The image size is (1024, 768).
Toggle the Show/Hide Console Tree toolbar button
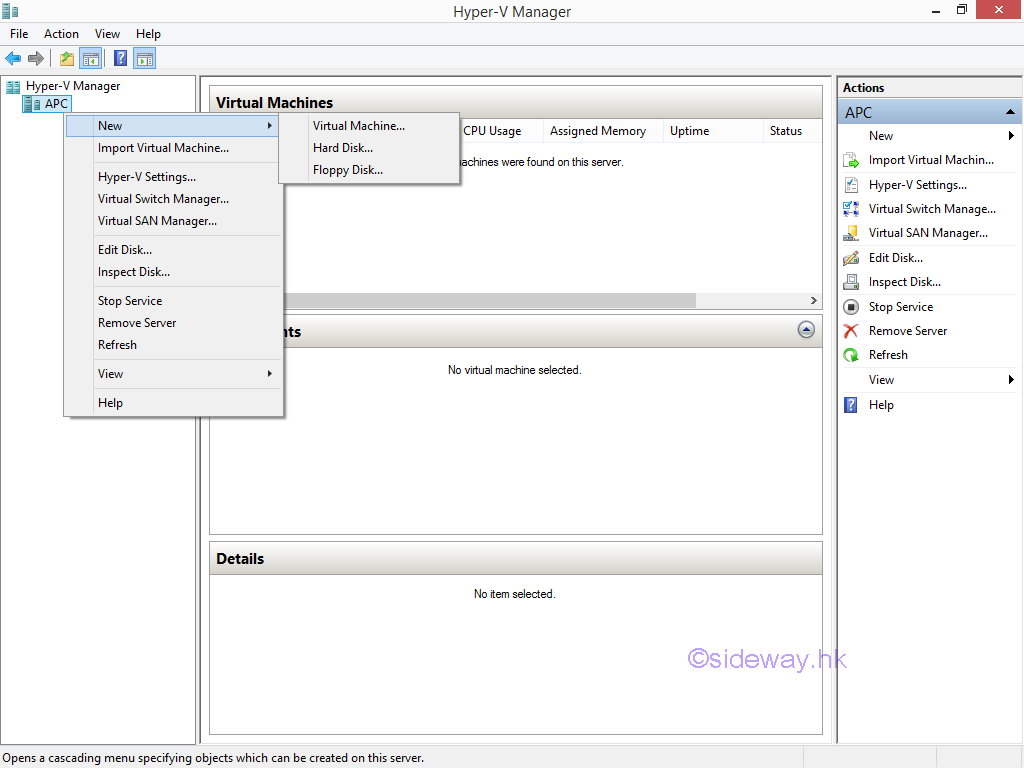[x=90, y=58]
